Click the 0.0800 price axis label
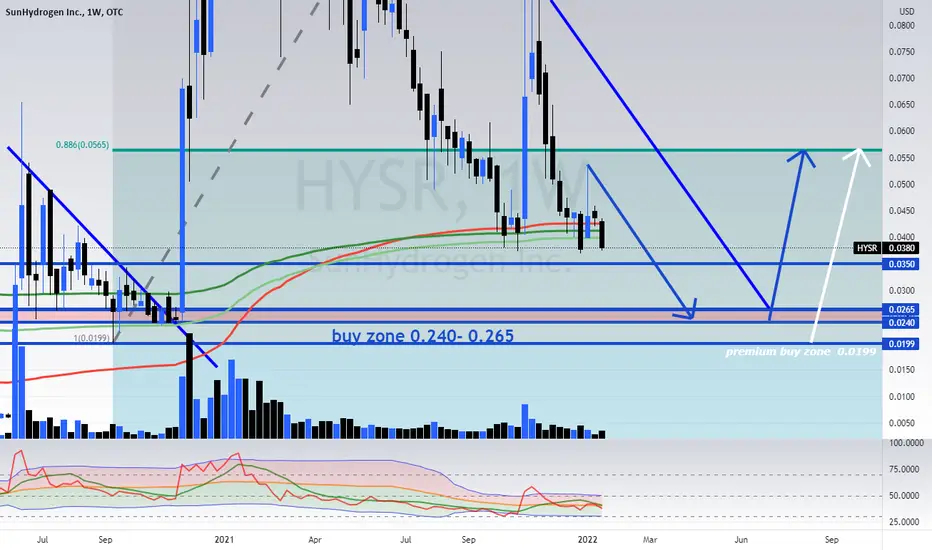The height and width of the screenshot is (550, 932). point(902,26)
